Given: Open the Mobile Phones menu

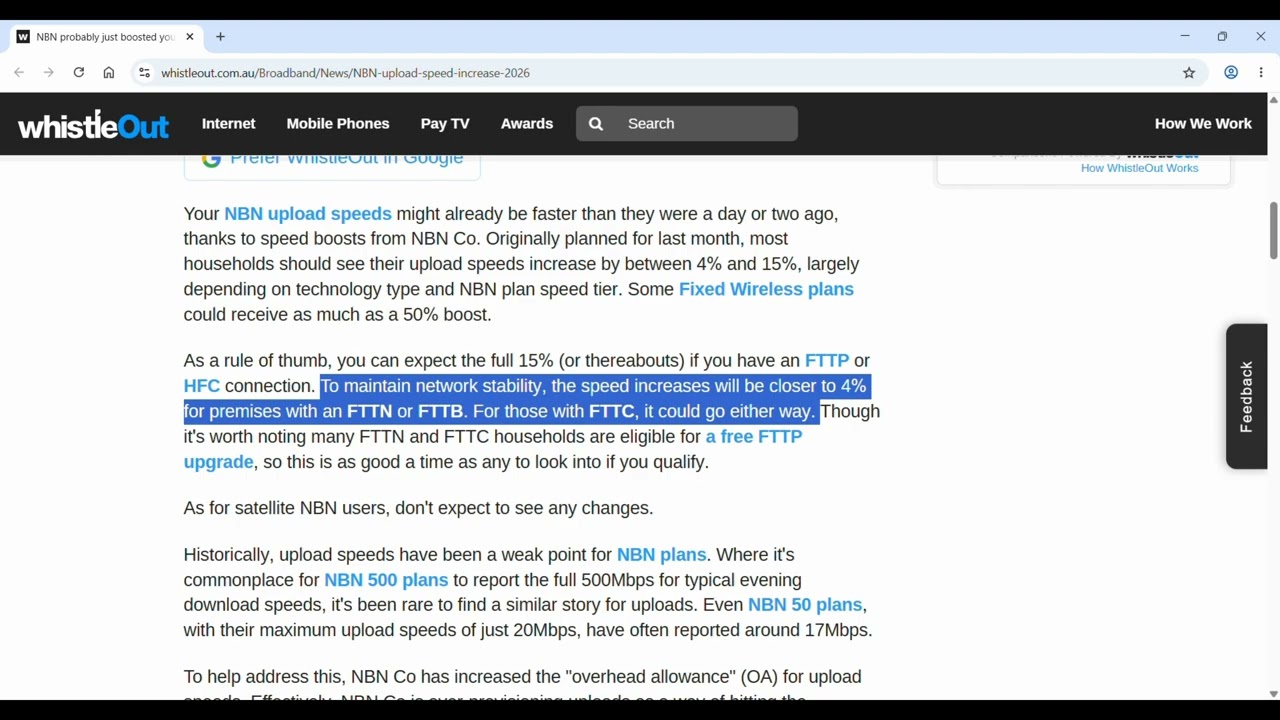Looking at the screenshot, I should [x=338, y=124].
